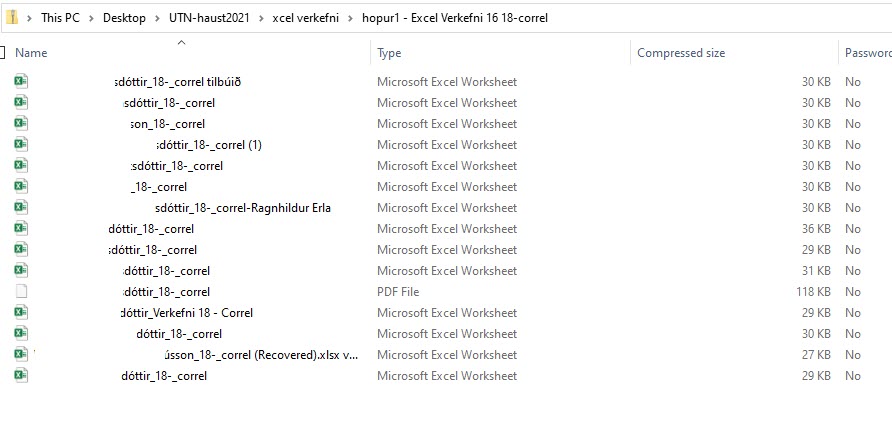The image size is (892, 436).
Task: Click the folder icon in the address bar
Action: (x=11, y=18)
